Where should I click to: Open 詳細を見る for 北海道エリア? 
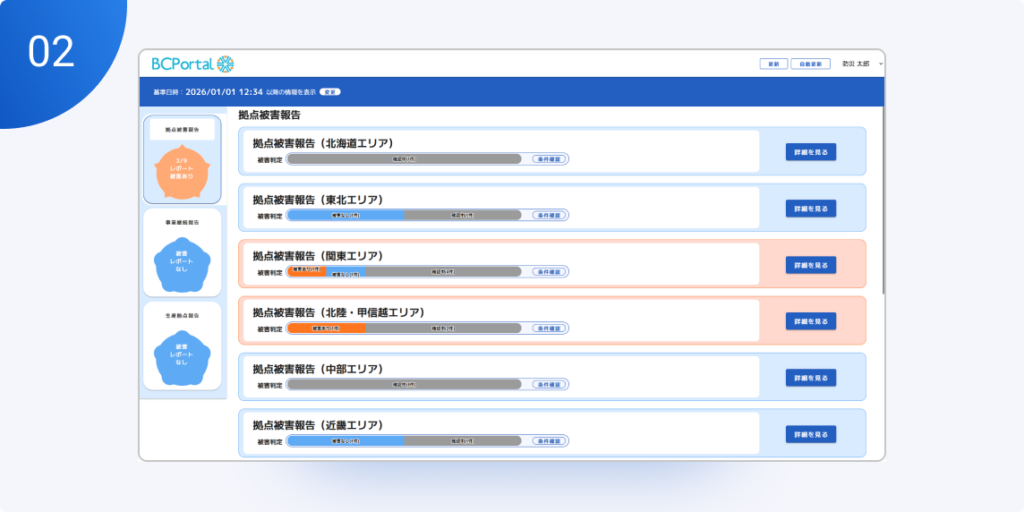[810, 152]
